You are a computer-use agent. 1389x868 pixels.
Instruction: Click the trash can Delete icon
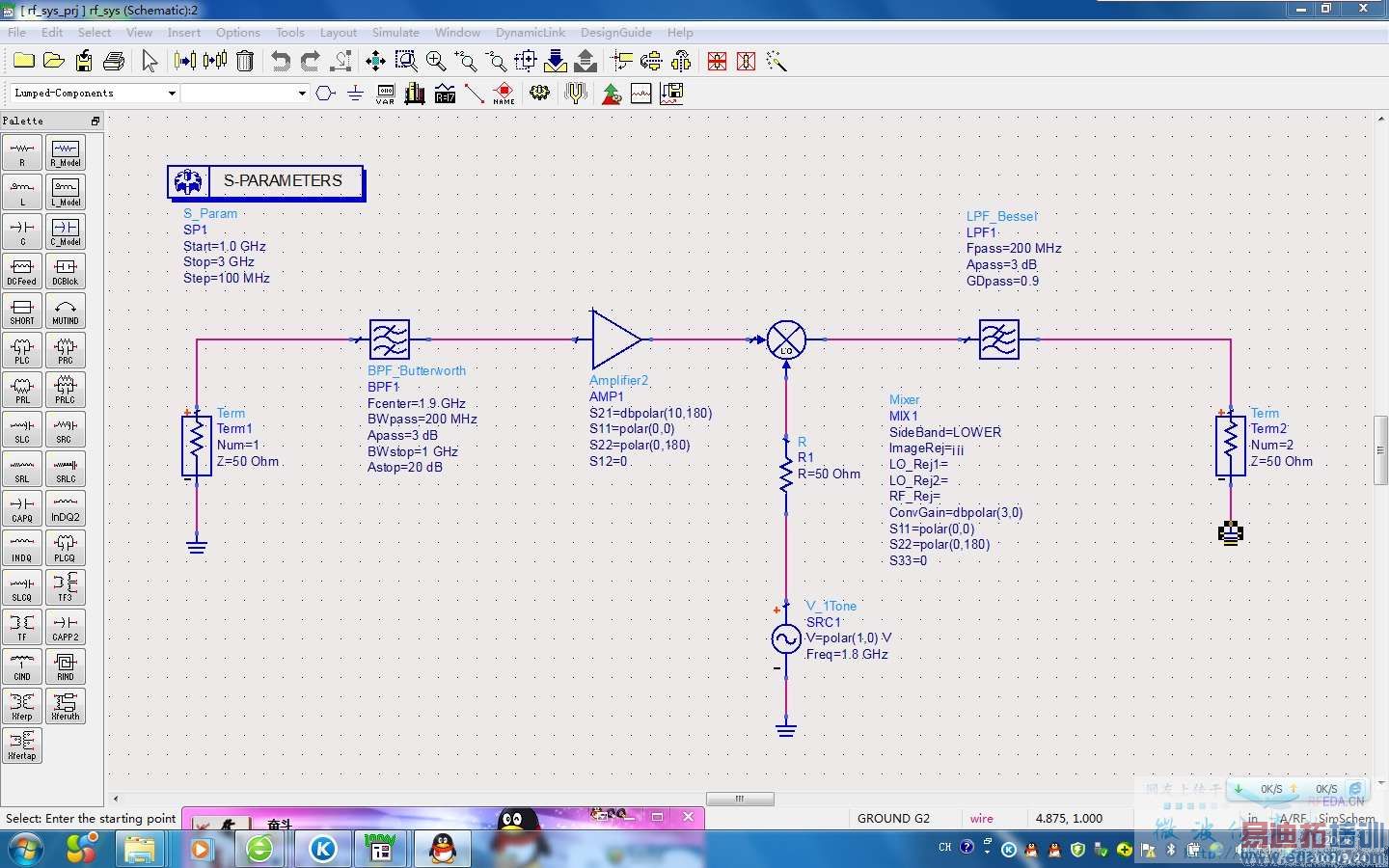[245, 62]
